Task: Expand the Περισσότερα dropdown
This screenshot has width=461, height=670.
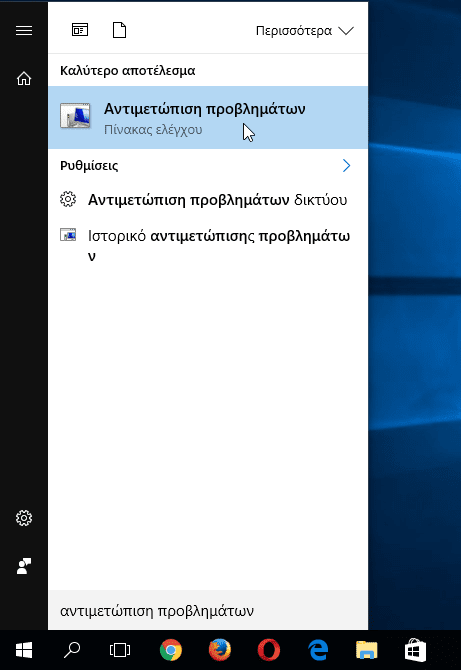Action: pos(305,31)
